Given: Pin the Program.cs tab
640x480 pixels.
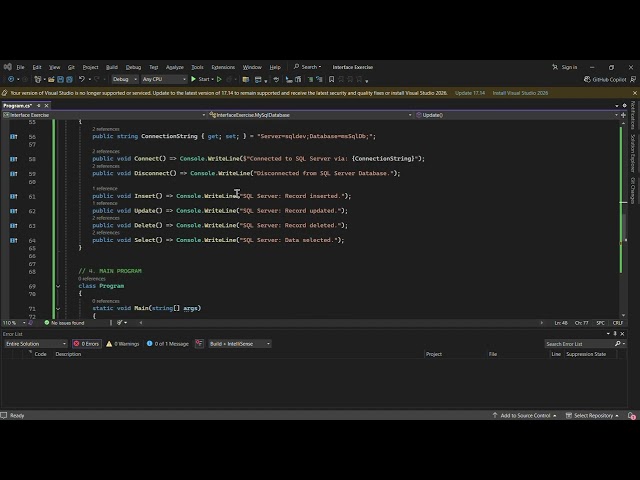Looking at the screenshot, I should 39,106.
